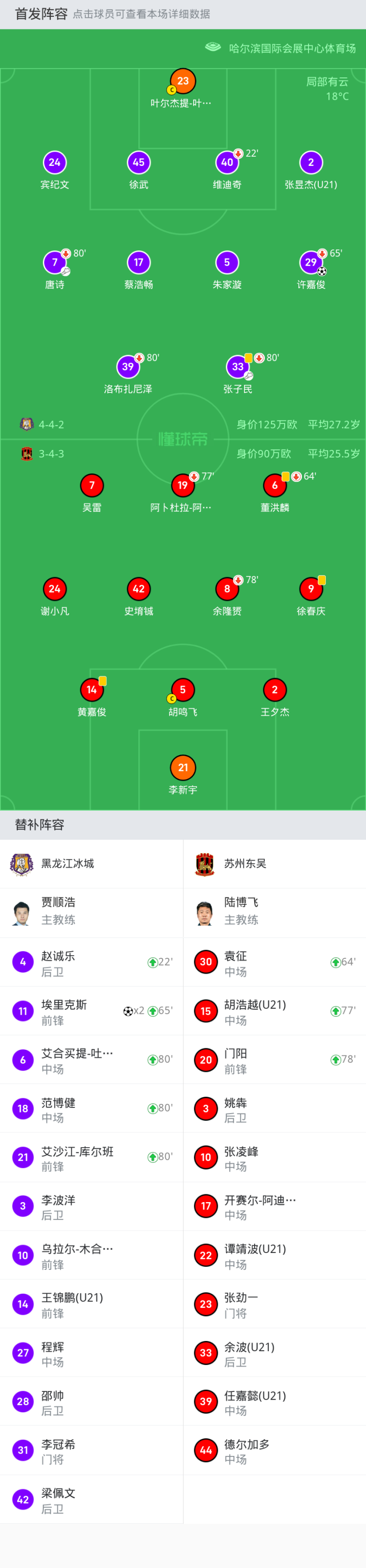Open player 42 史堉铖 jersey icon
Image resolution: width=366 pixels, height=1568 pixels.
(x=139, y=589)
